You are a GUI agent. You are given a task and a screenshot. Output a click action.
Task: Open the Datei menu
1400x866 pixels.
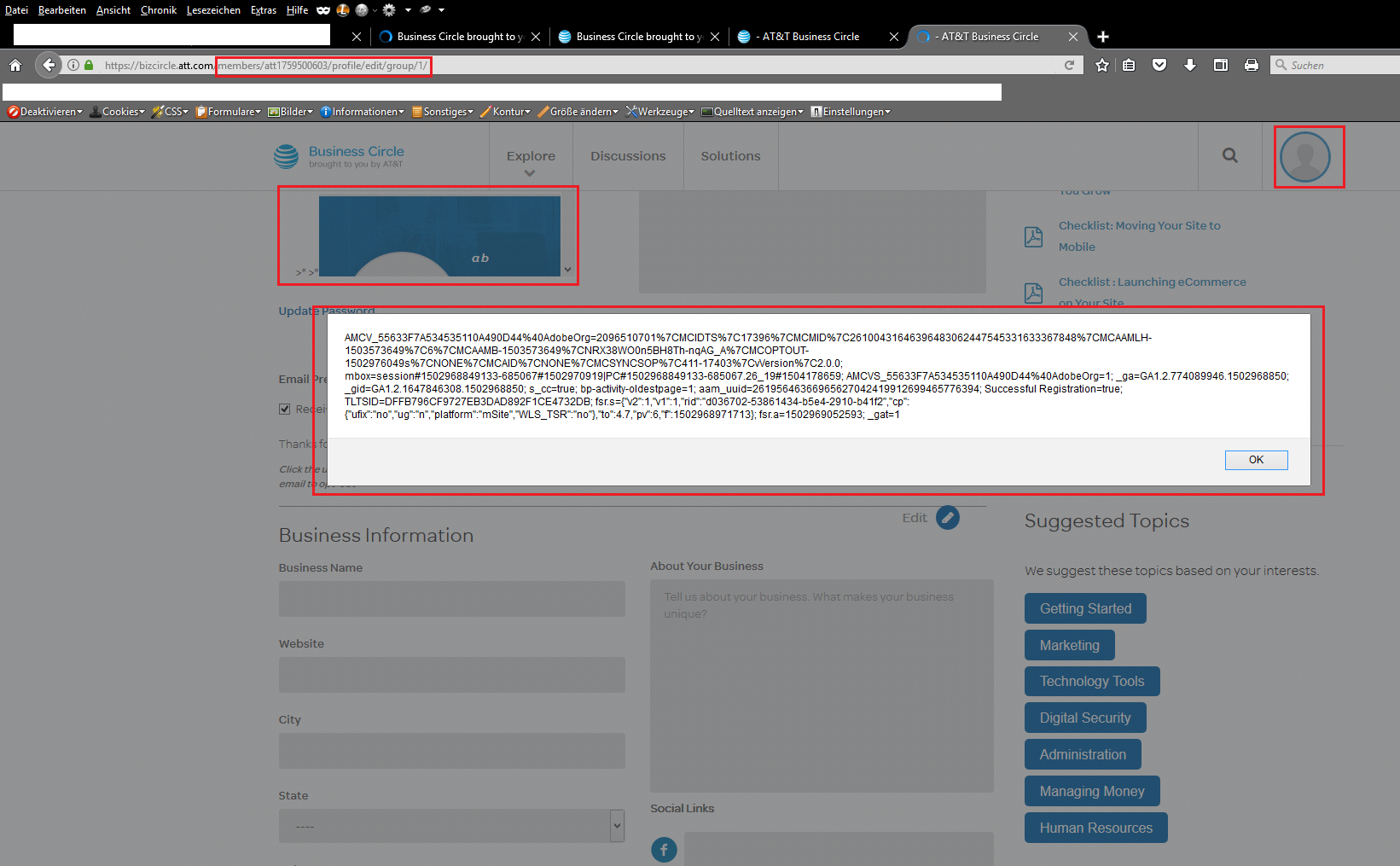tap(16, 10)
